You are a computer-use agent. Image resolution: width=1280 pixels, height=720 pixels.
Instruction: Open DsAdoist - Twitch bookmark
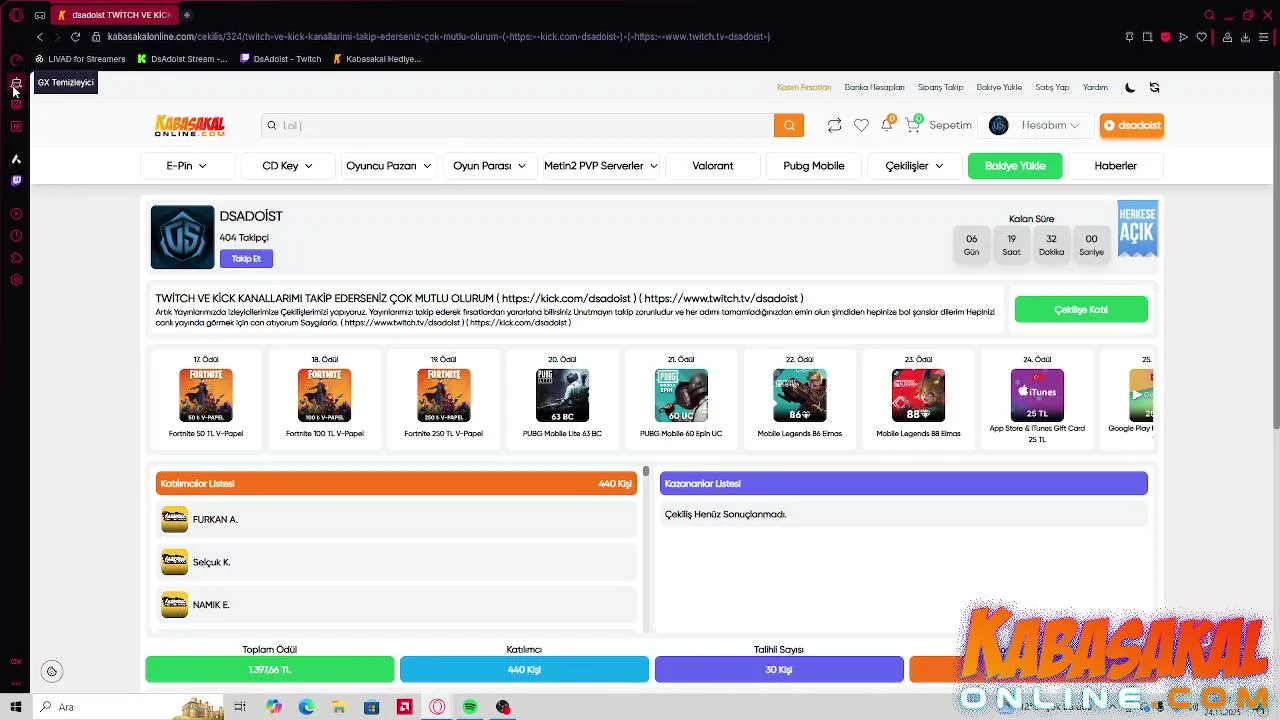point(280,59)
